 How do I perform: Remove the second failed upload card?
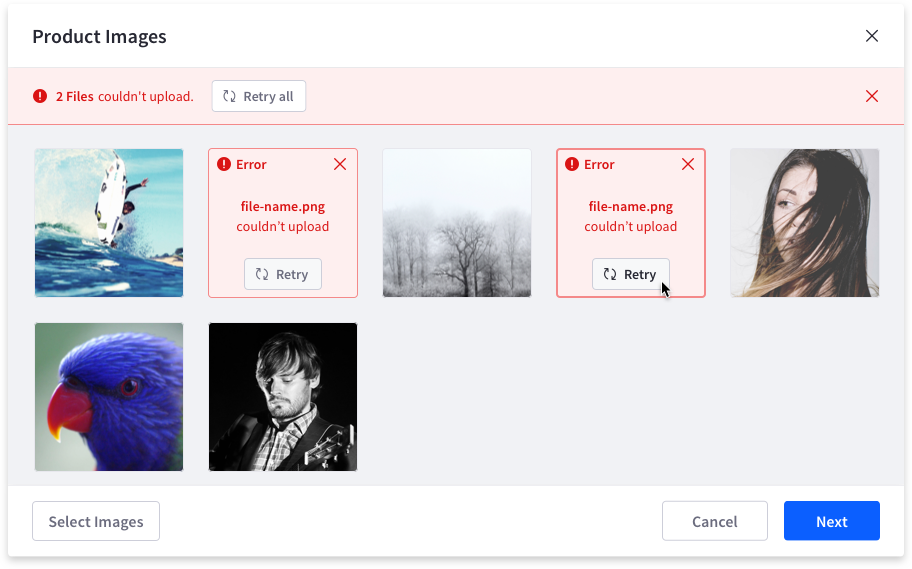click(x=688, y=164)
